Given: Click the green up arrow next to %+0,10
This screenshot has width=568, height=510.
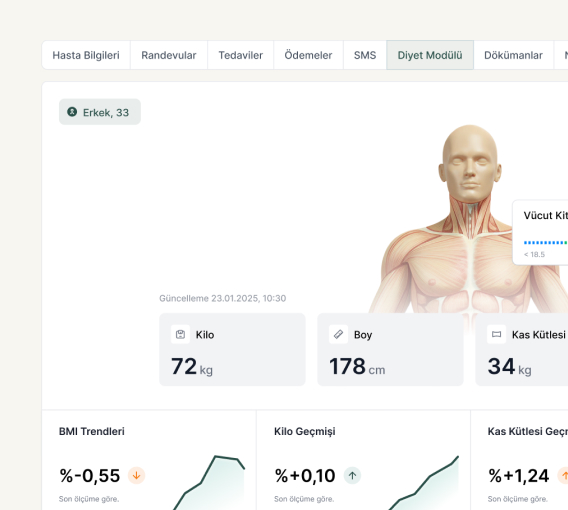Looking at the screenshot, I should tap(352, 476).
